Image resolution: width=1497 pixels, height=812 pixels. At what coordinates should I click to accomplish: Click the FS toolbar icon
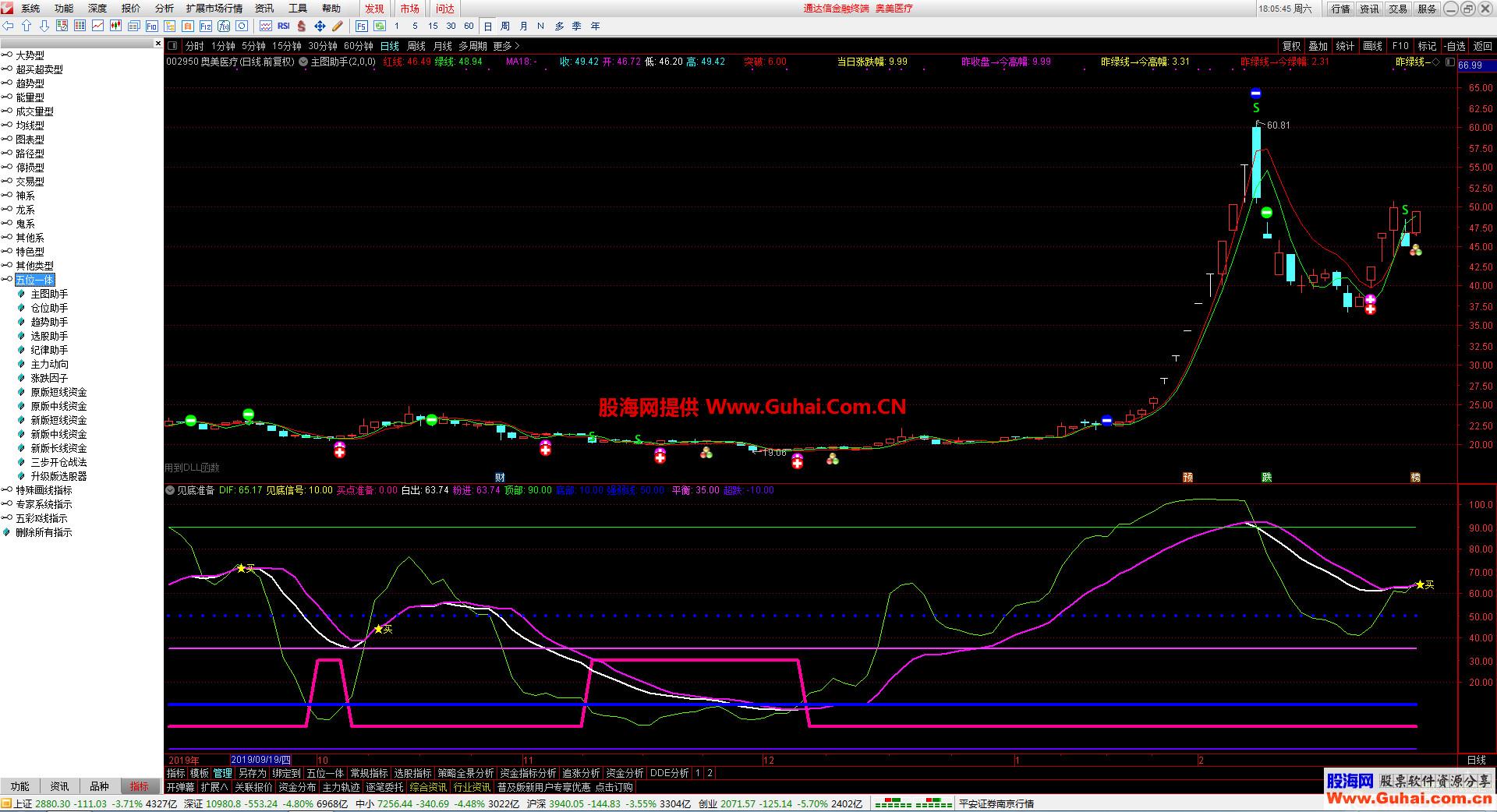[x=362, y=26]
